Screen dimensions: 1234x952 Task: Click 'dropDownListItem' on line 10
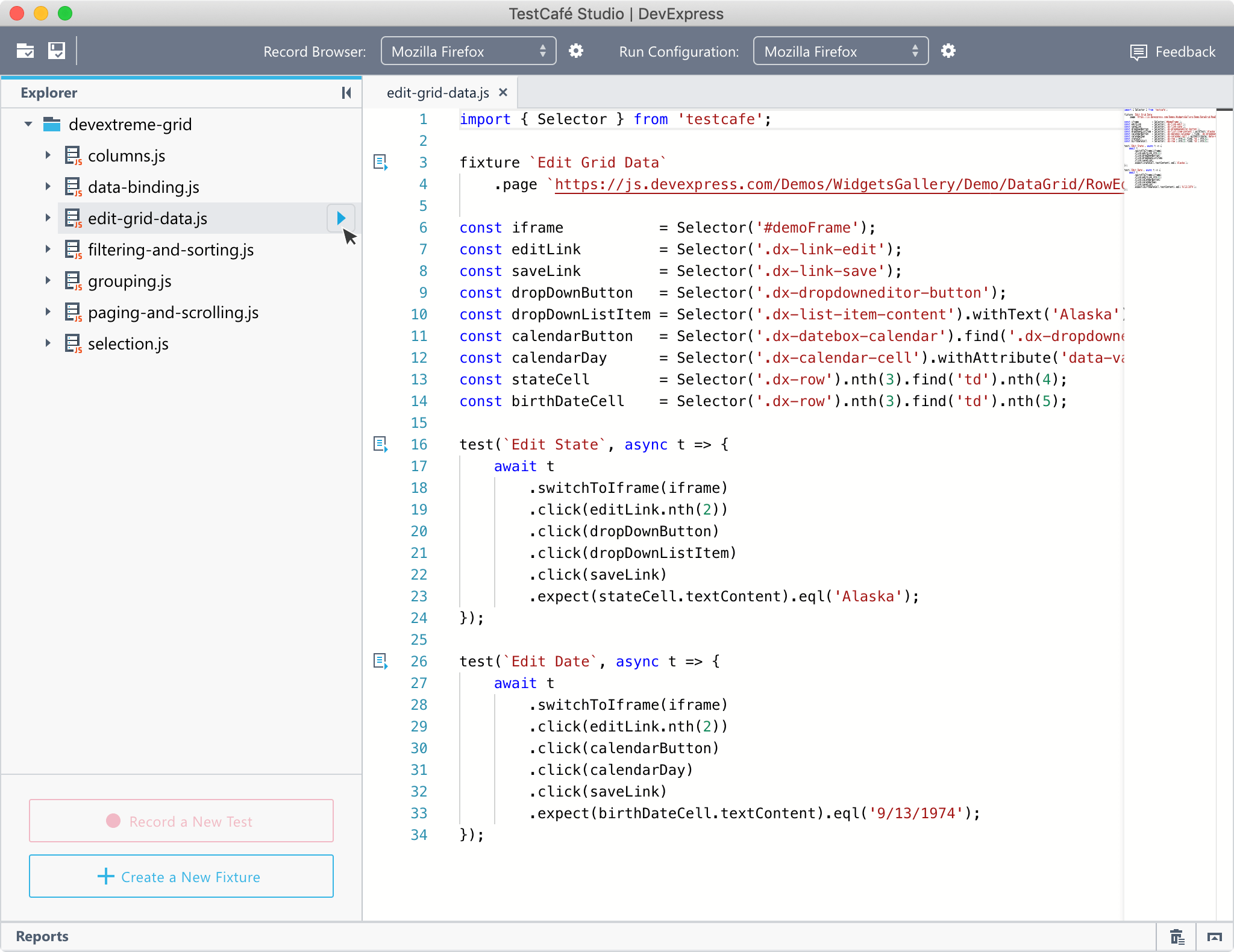581,315
